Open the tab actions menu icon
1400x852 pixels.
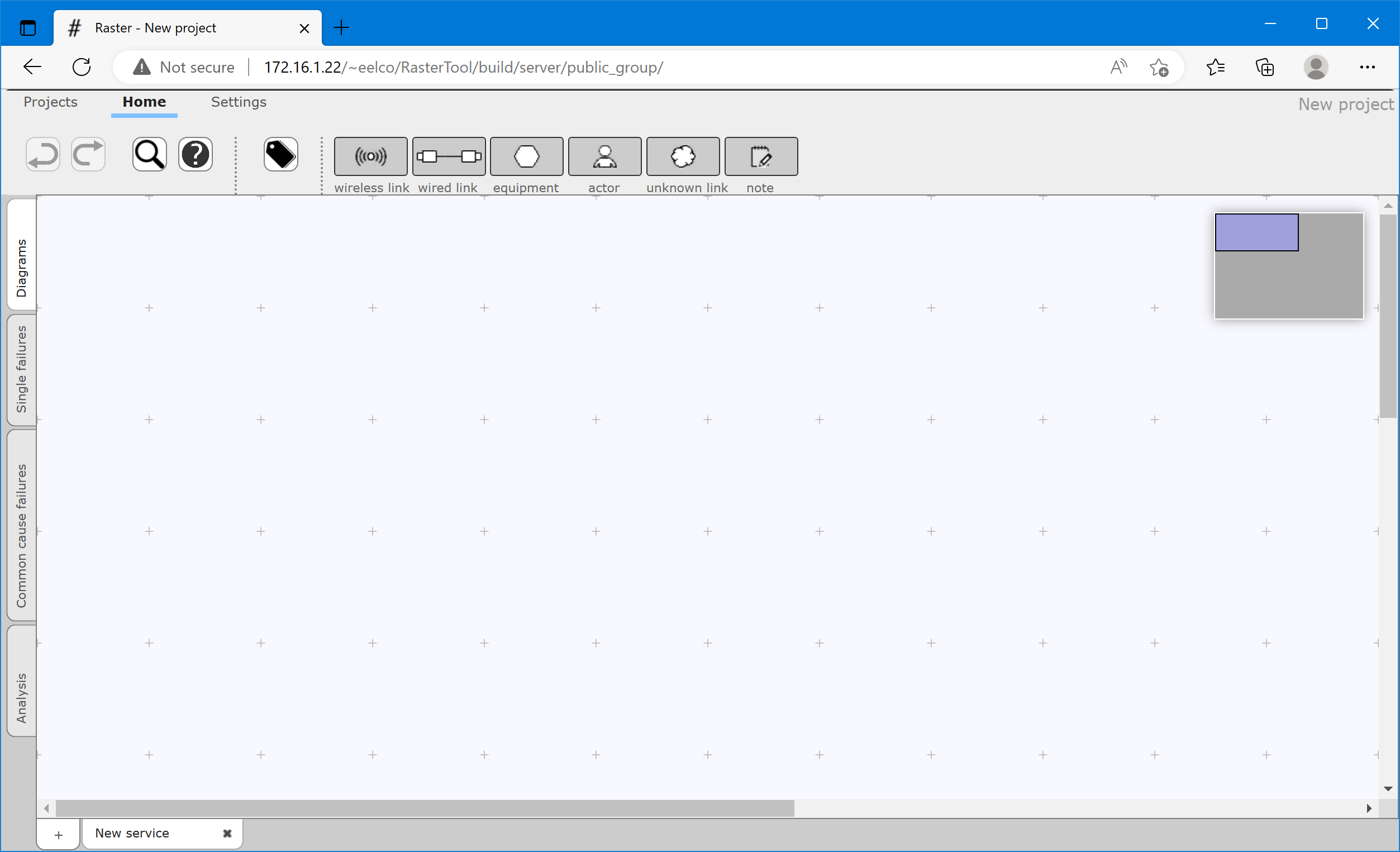27,27
